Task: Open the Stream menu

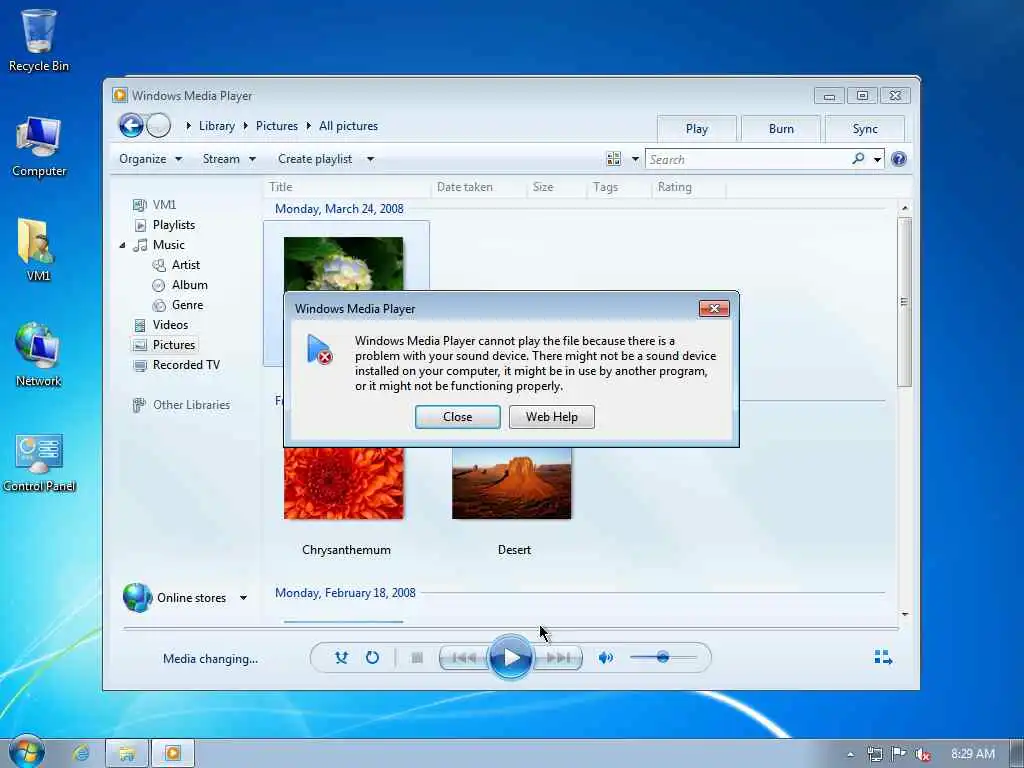Action: pyautogui.click(x=229, y=159)
